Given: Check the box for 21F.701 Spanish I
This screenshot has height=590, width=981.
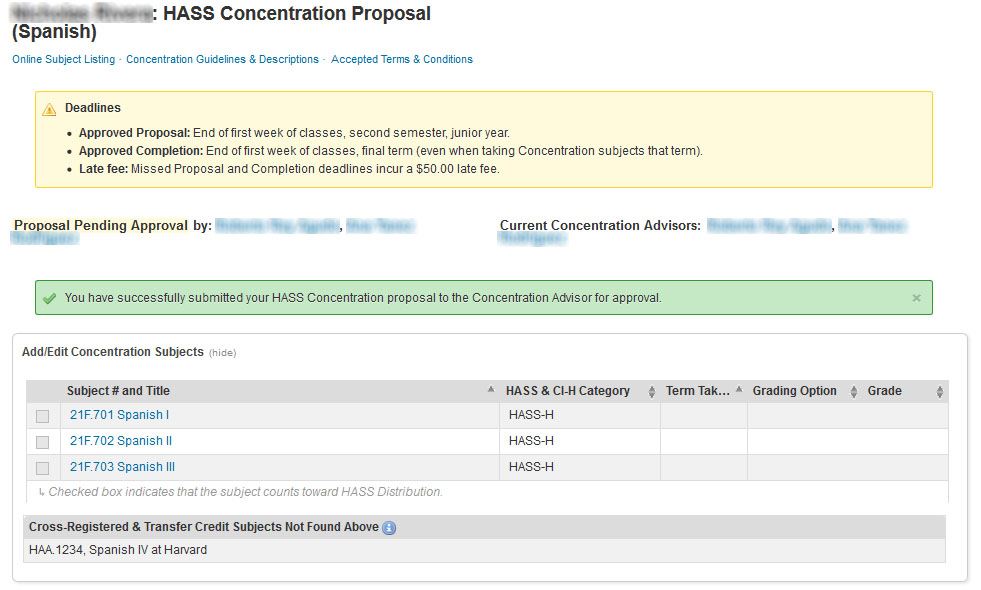Looking at the screenshot, I should (42, 416).
